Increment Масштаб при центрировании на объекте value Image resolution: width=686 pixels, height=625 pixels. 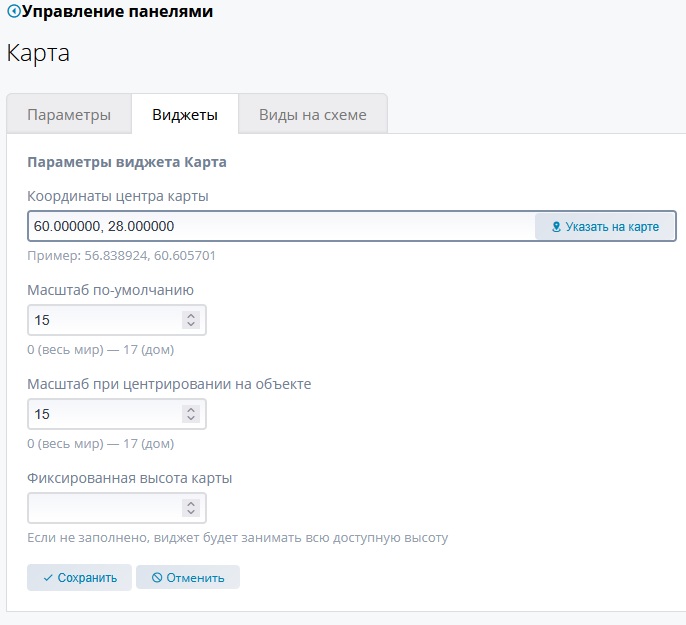(x=191, y=409)
